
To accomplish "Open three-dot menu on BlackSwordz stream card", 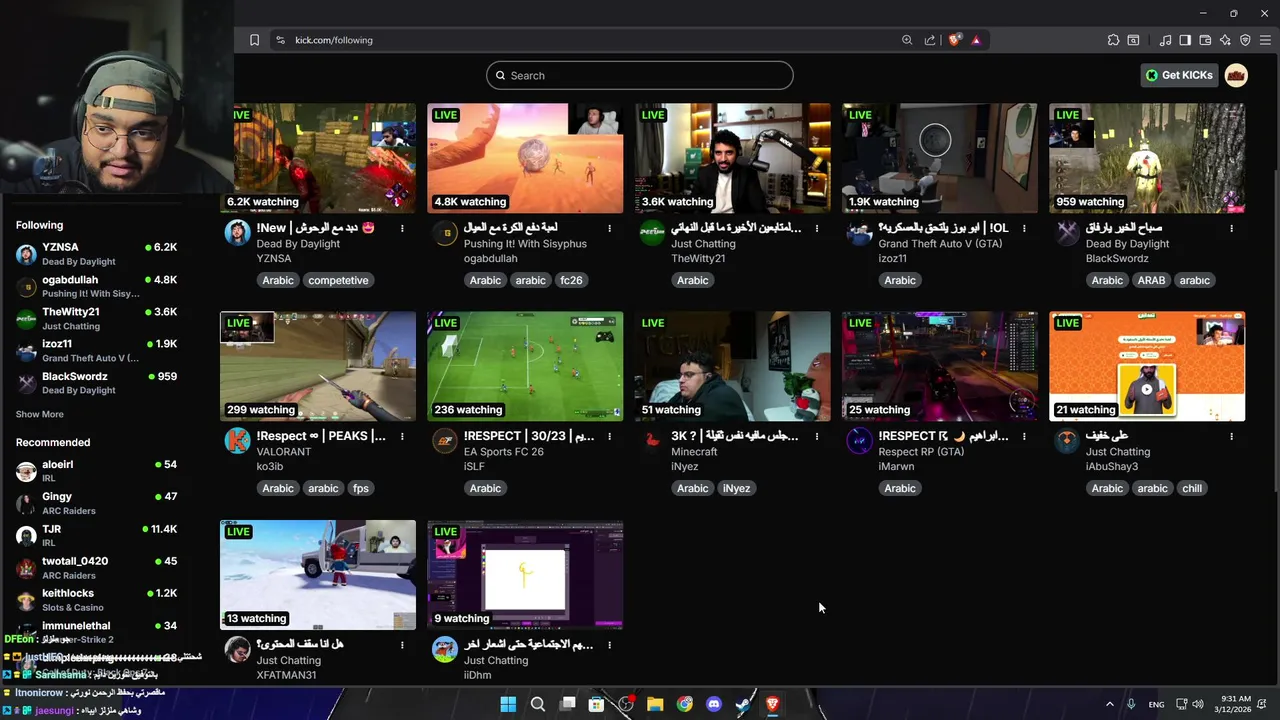I will pos(1231,228).
